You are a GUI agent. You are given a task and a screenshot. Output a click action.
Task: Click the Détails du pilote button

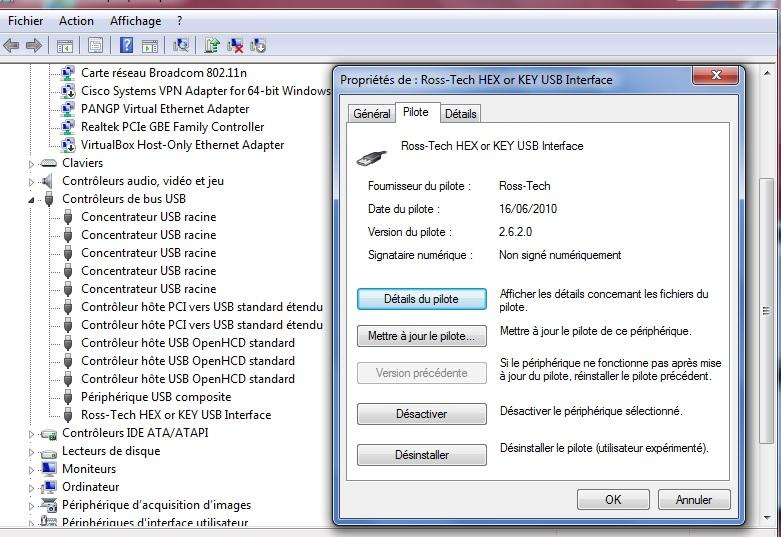click(421, 299)
